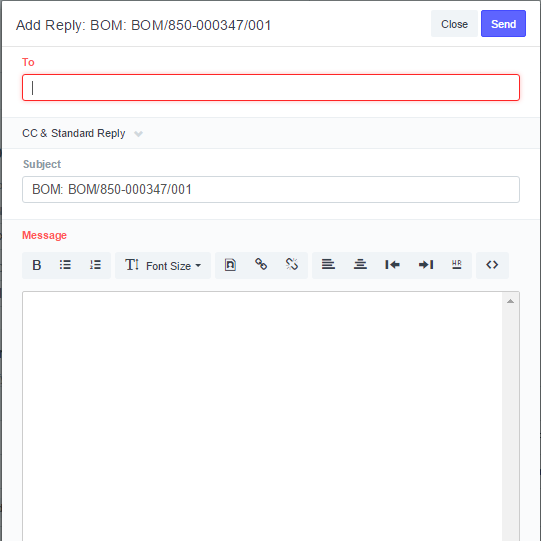Decrease indent with the outdent icon
The width and height of the screenshot is (541, 541).
coord(392,265)
